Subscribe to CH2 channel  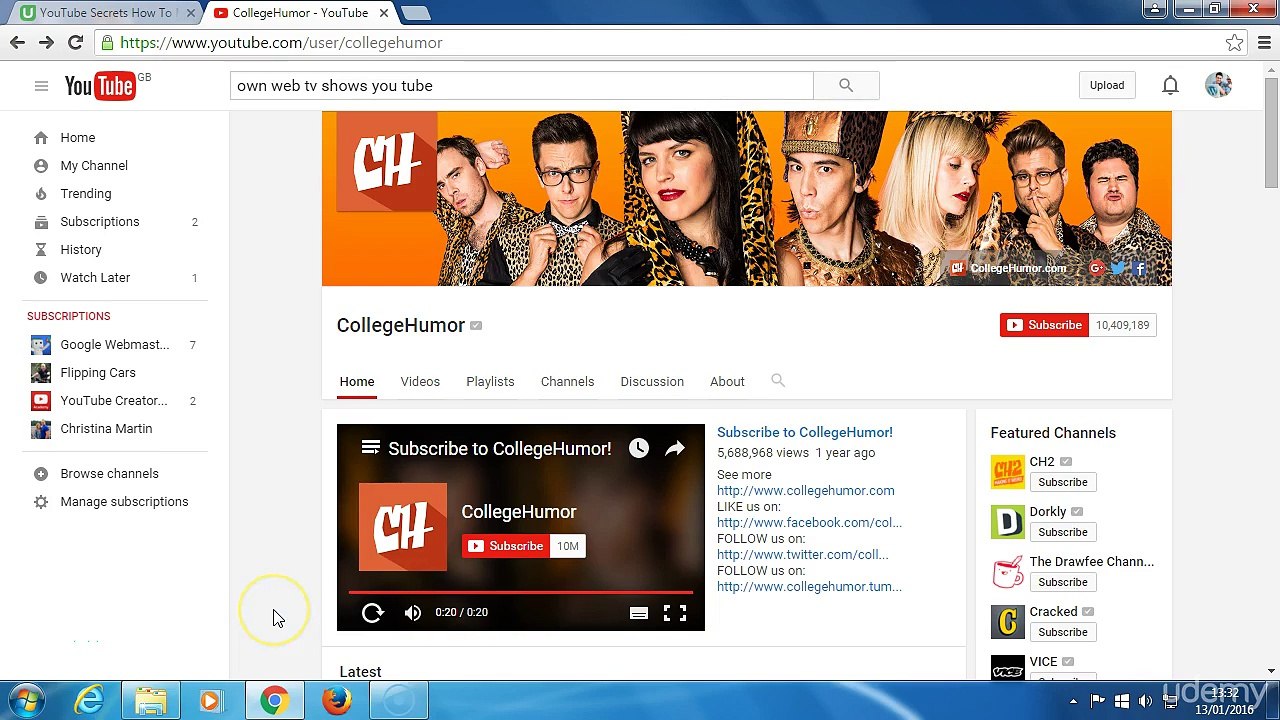pos(1062,482)
